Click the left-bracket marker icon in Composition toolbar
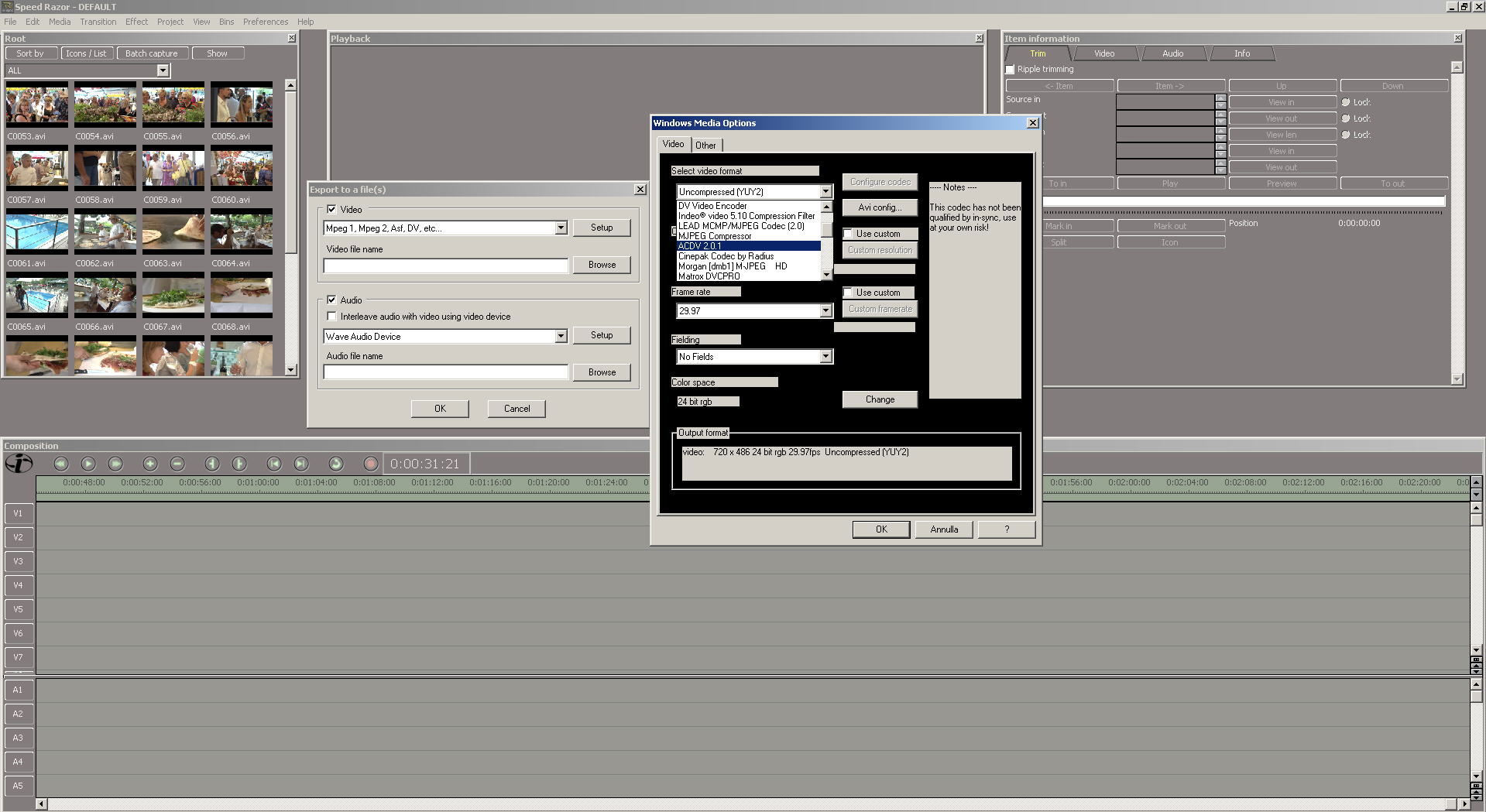The image size is (1486, 812). coord(212,464)
